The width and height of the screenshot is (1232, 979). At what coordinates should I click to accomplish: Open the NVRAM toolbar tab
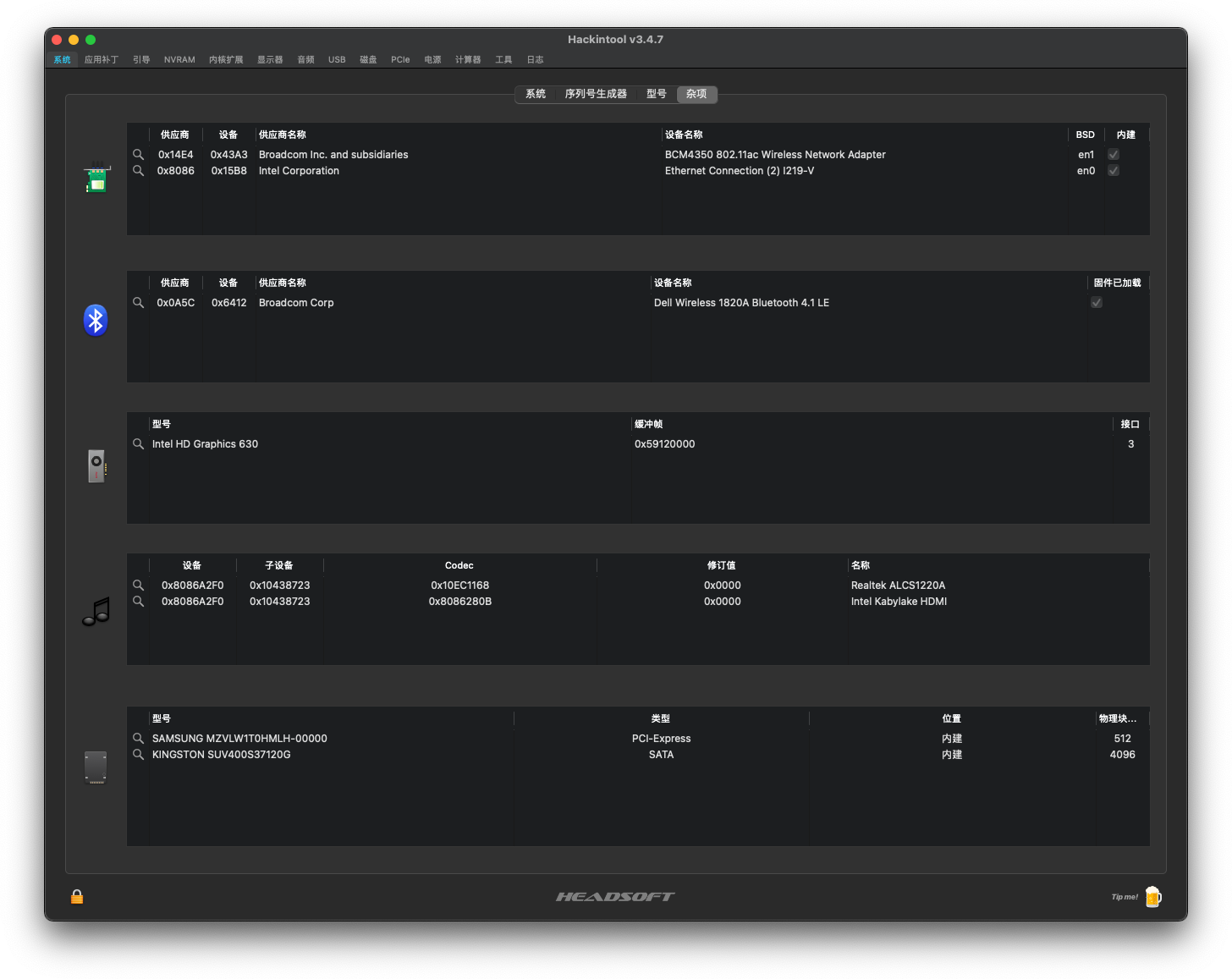pos(179,60)
